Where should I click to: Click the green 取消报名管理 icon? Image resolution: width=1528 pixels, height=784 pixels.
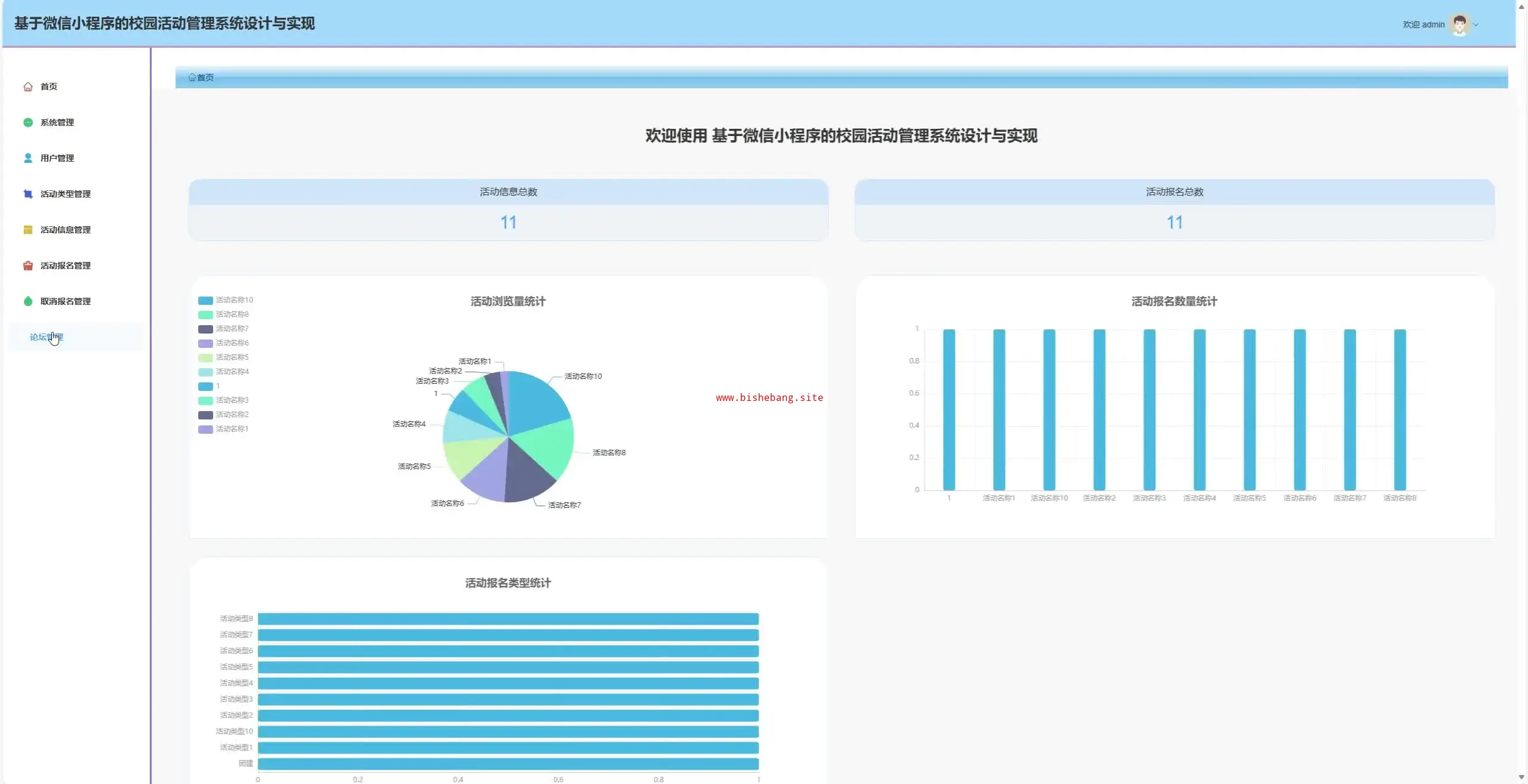pos(27,301)
